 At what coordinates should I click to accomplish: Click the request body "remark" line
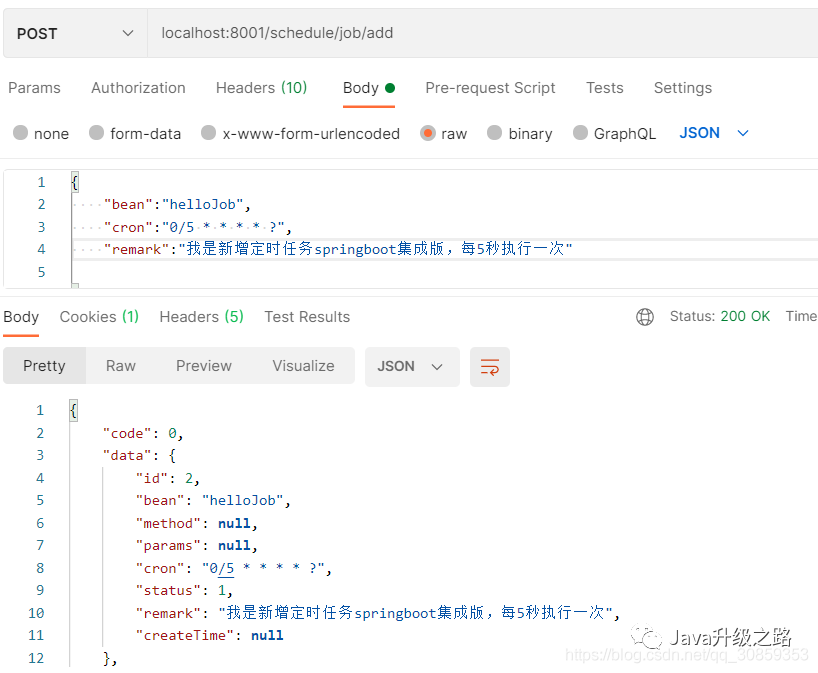pyautogui.click(x=338, y=249)
